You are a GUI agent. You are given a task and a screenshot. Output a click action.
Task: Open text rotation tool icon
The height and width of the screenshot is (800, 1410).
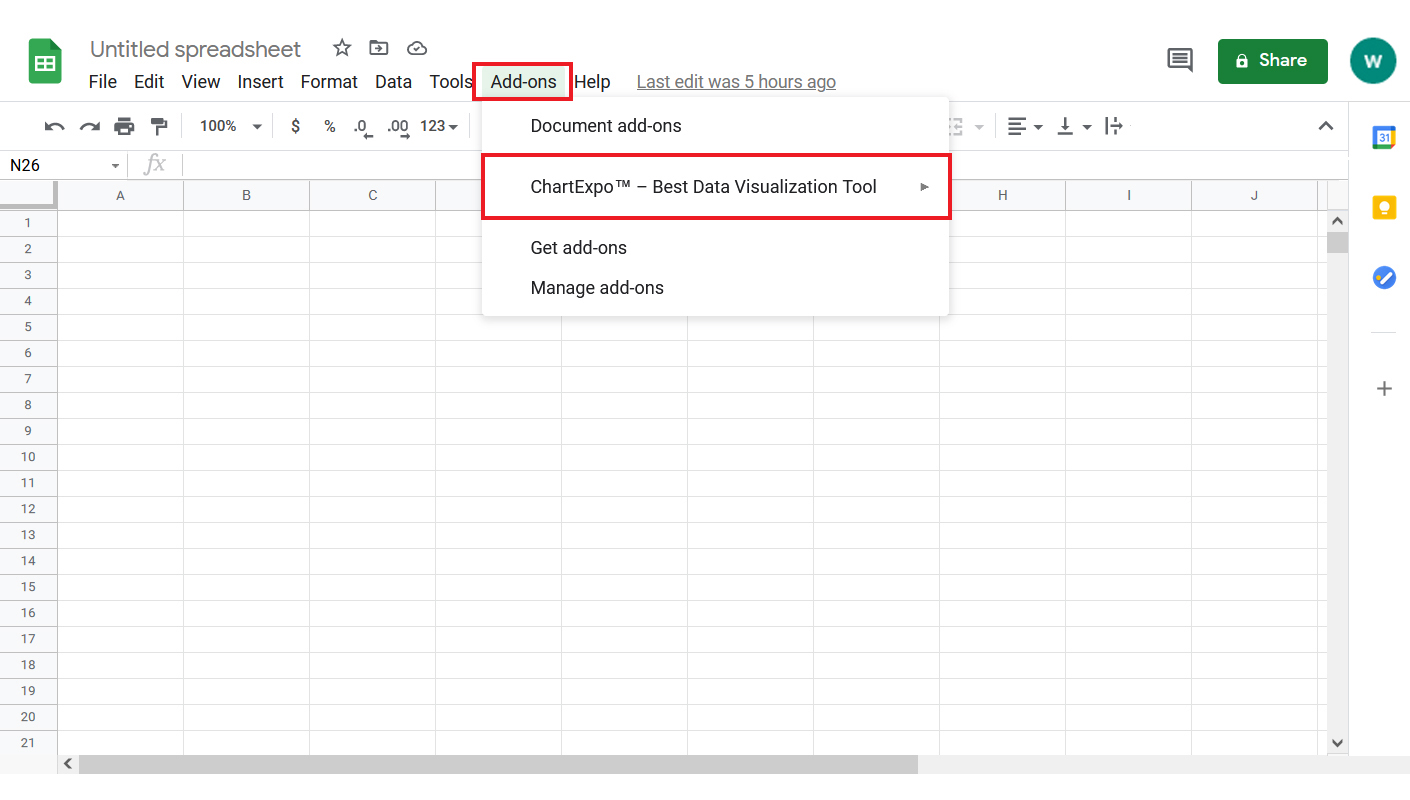coord(1114,126)
